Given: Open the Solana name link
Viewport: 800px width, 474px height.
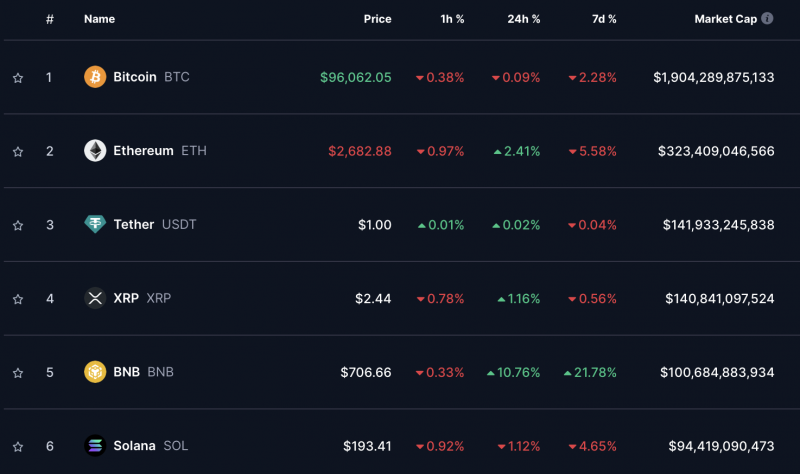Looking at the screenshot, I should coord(134,445).
